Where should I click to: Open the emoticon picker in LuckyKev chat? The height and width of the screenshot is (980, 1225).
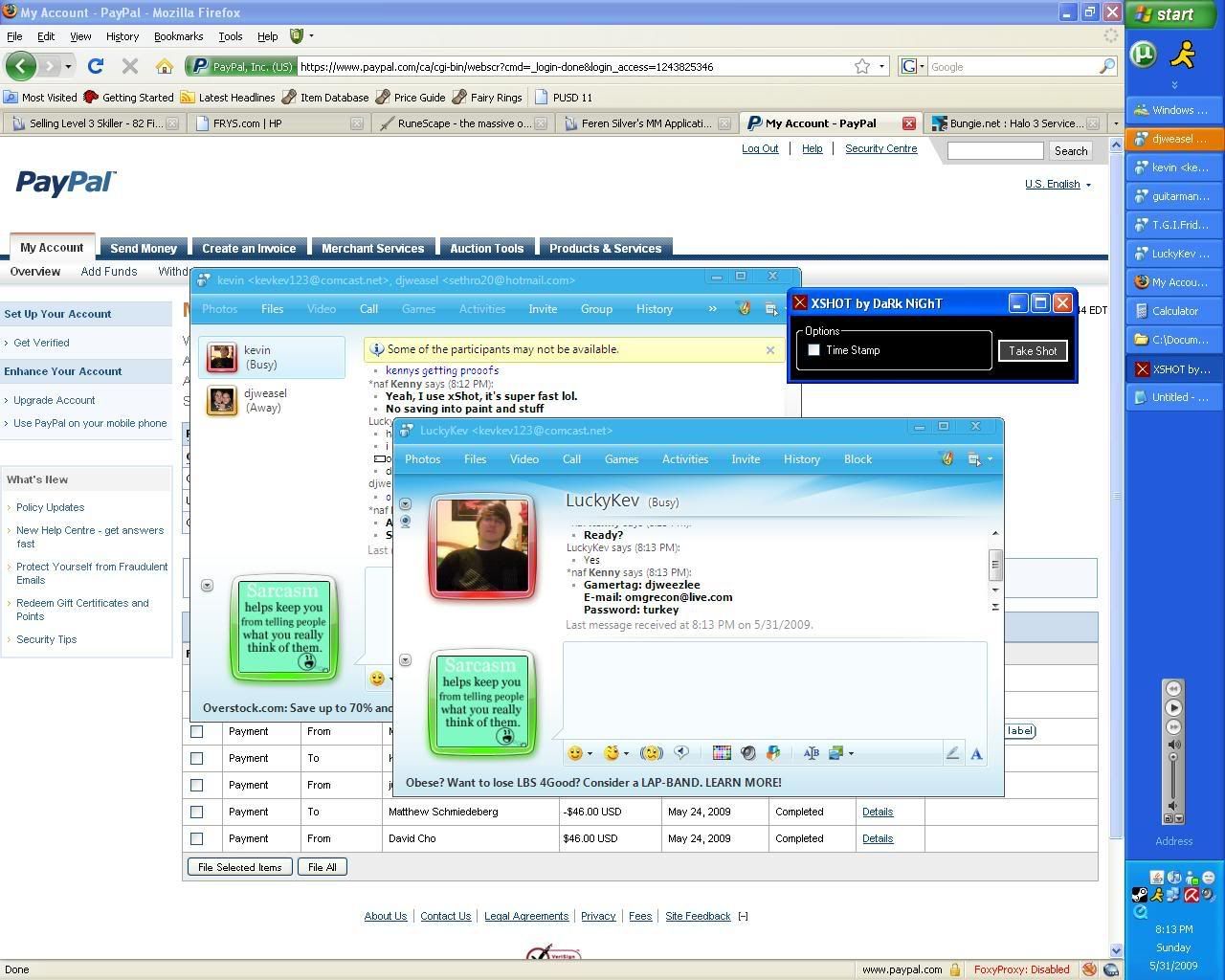tap(580, 753)
